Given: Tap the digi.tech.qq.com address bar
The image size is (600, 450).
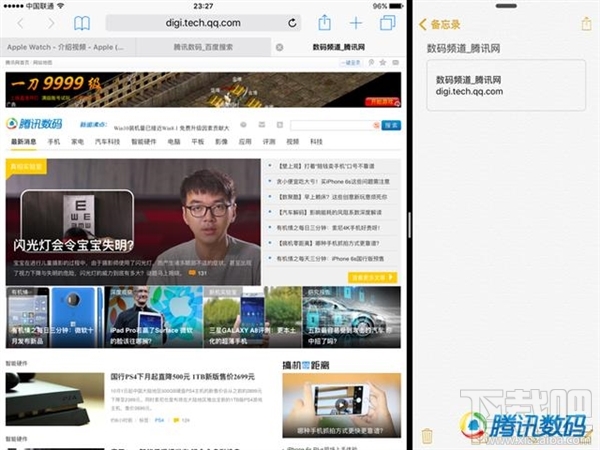Looking at the screenshot, I should coord(203,23).
